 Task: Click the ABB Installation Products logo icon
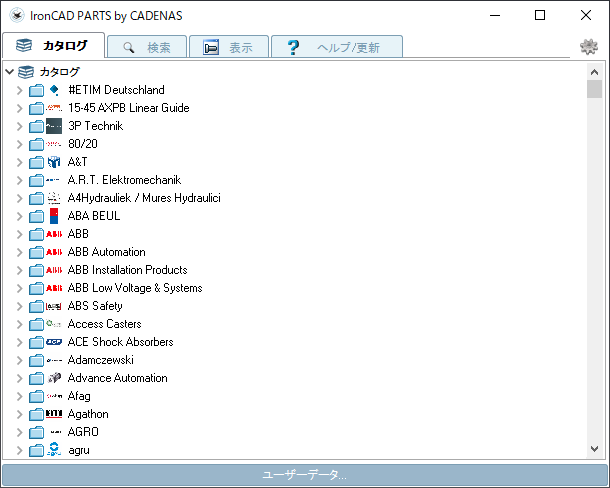(x=54, y=270)
